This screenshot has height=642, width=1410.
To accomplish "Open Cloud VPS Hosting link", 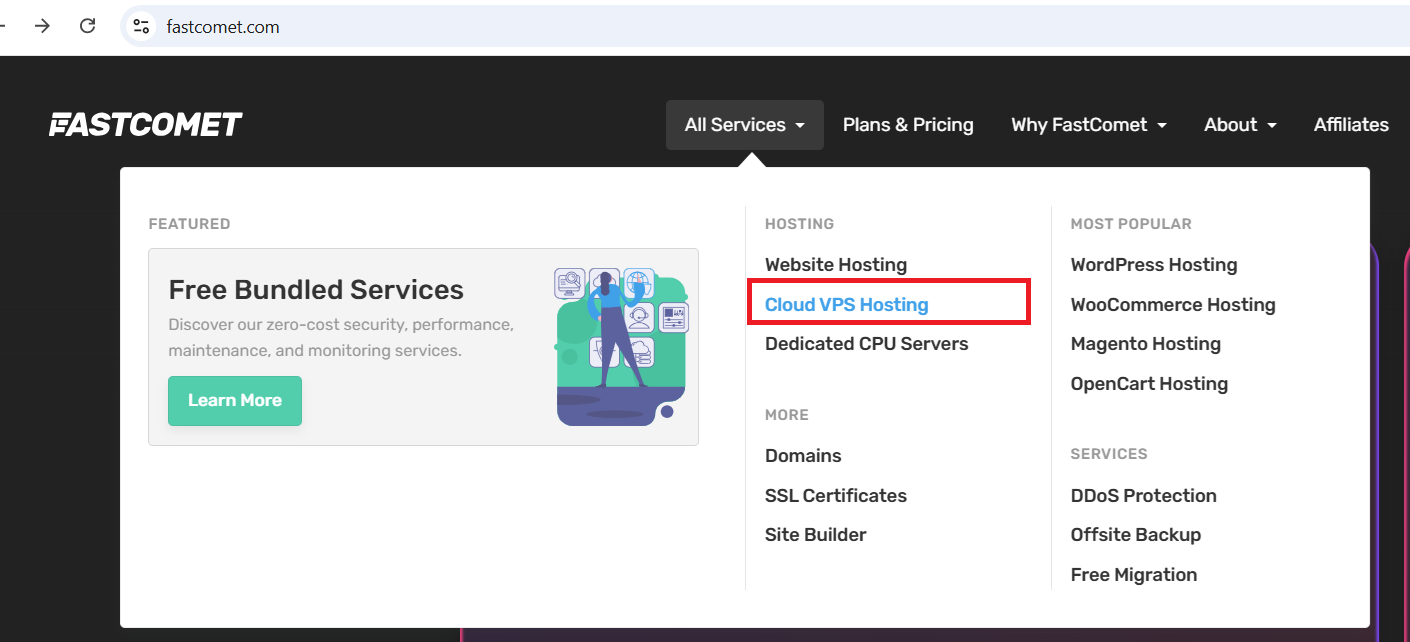I will (x=847, y=305).
